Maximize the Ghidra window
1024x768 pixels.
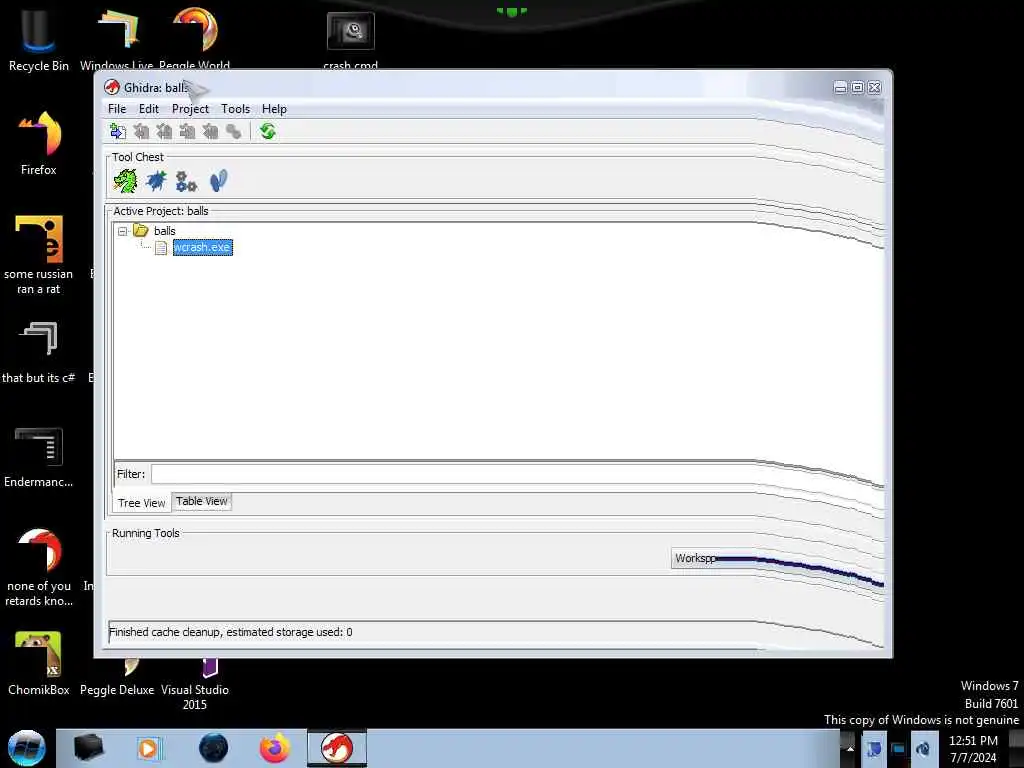pyautogui.click(x=857, y=88)
